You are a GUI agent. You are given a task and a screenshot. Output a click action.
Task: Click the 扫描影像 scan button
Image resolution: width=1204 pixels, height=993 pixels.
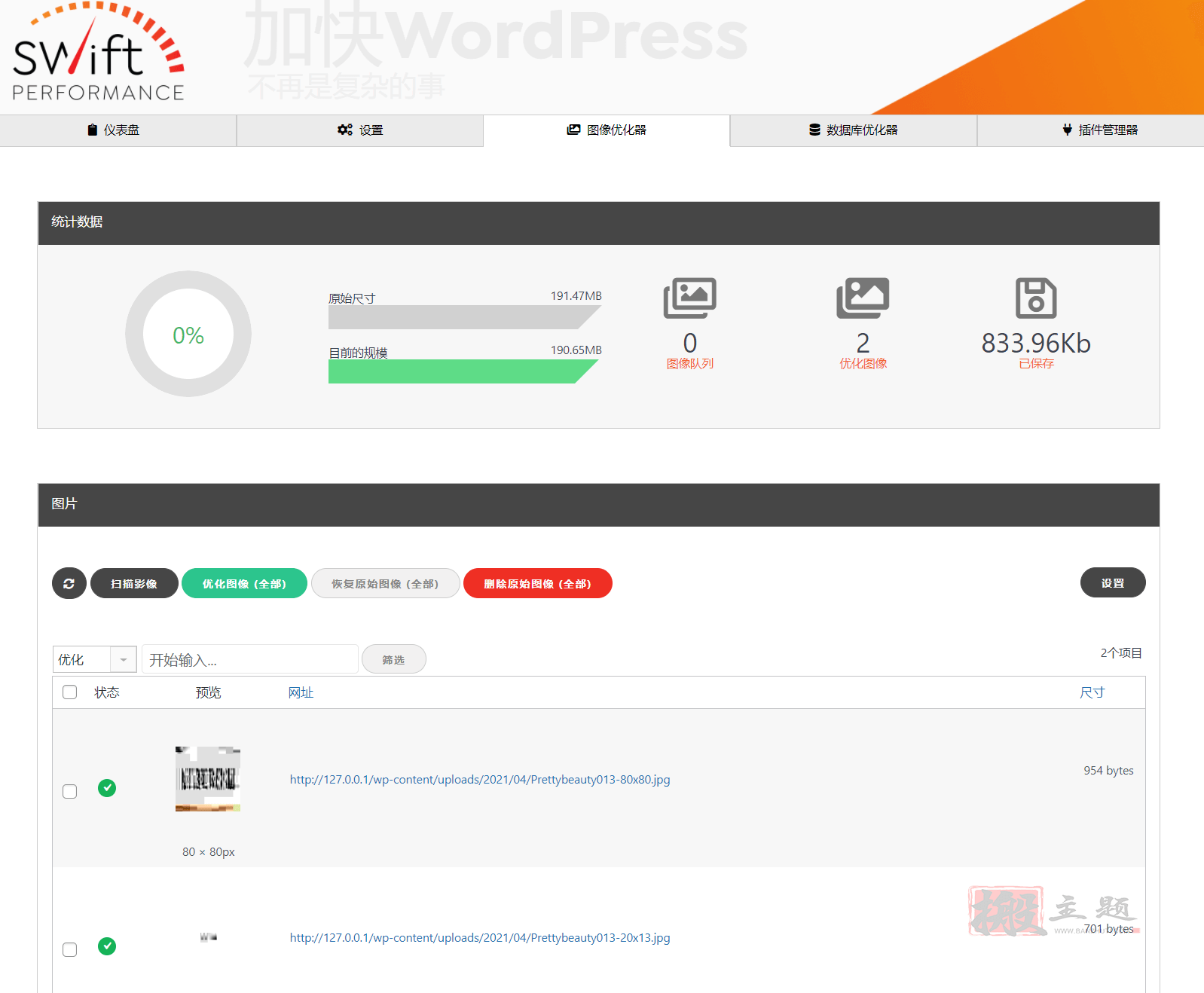pos(134,583)
